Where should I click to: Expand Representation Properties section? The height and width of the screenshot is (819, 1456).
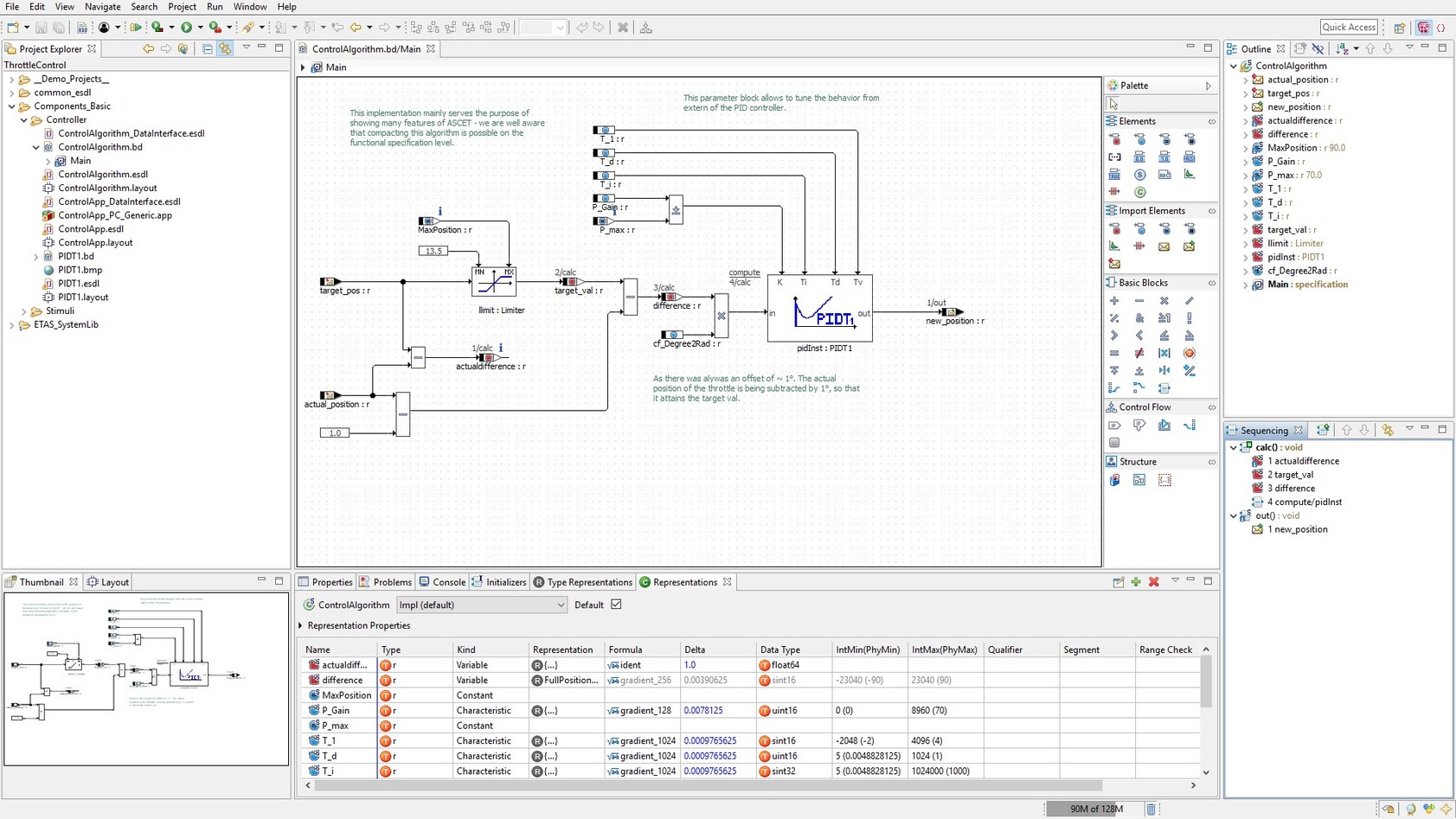[301, 625]
